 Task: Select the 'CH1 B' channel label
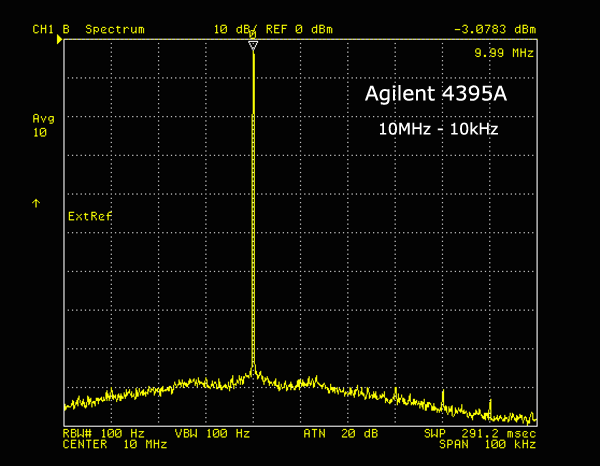click(x=51, y=29)
